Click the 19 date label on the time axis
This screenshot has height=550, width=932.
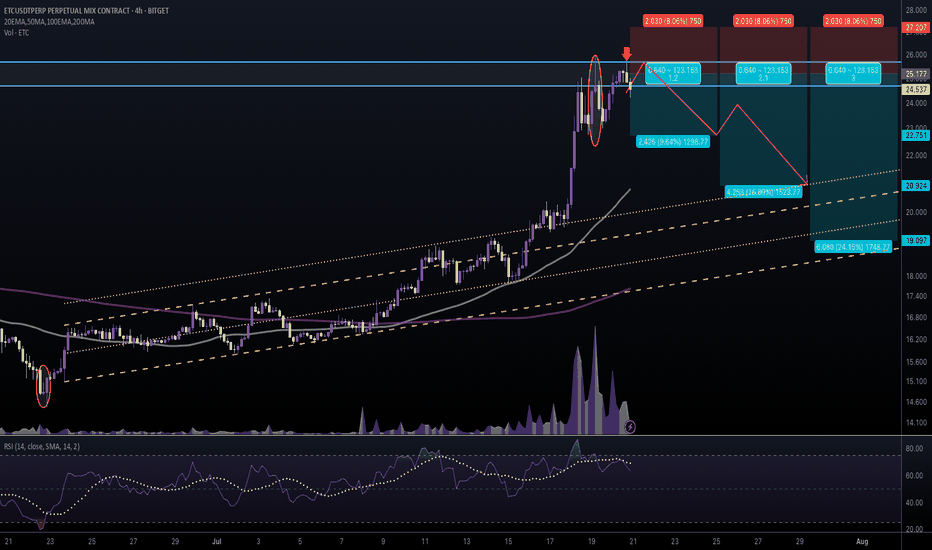click(x=591, y=542)
